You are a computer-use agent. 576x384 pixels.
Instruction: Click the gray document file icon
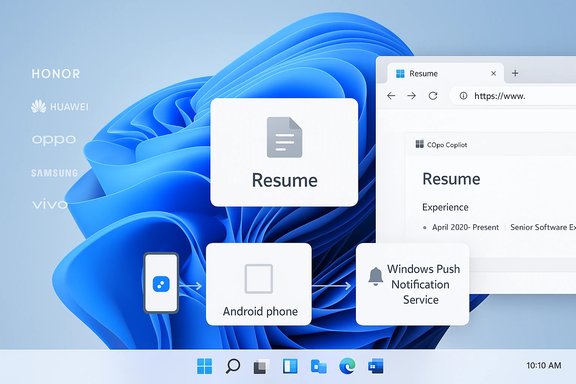click(x=285, y=137)
